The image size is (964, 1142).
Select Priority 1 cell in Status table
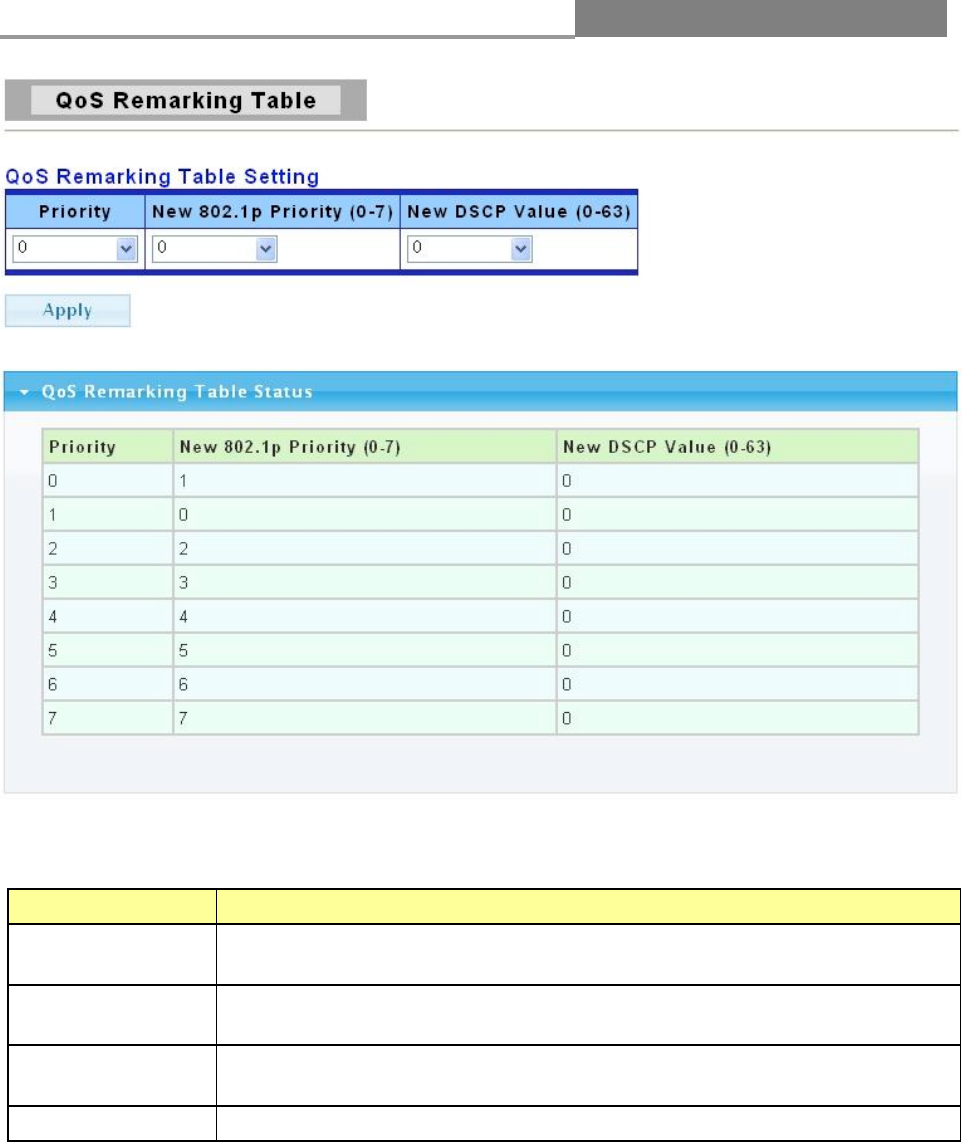pos(108,515)
